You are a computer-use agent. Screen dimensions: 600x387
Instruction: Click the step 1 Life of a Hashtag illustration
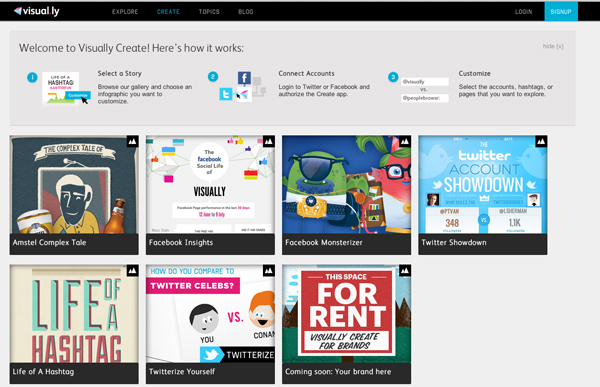(65, 88)
